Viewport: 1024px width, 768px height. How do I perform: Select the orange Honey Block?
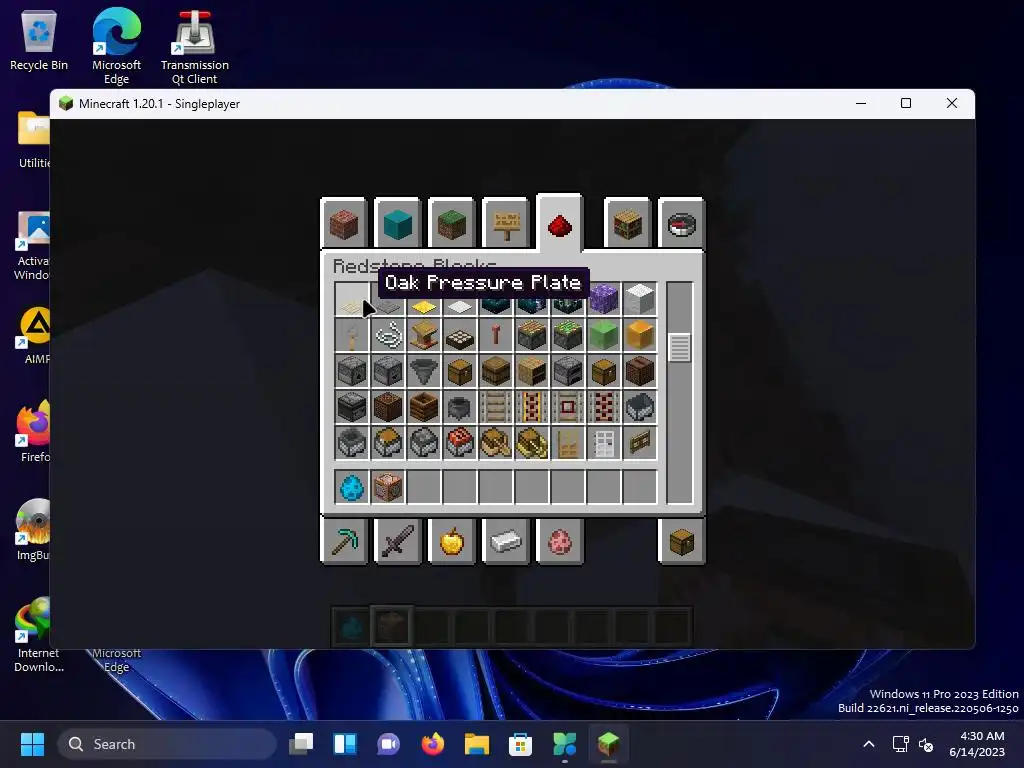coord(639,336)
